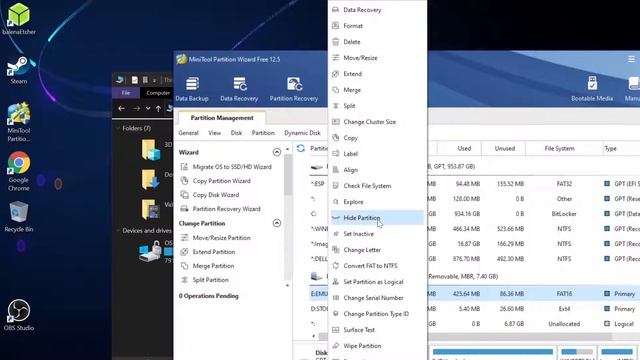
Task: Click Split Partition sidebar icon
Action: (184, 280)
